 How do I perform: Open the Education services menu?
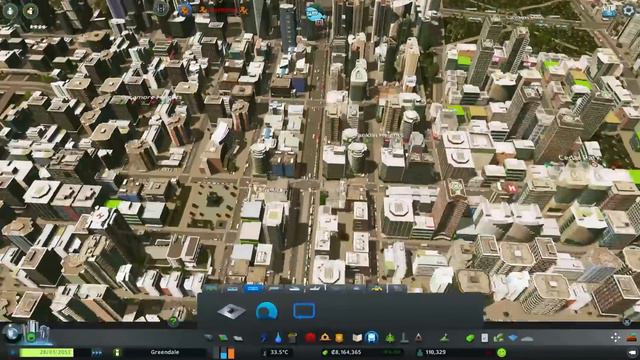[x=357, y=338]
